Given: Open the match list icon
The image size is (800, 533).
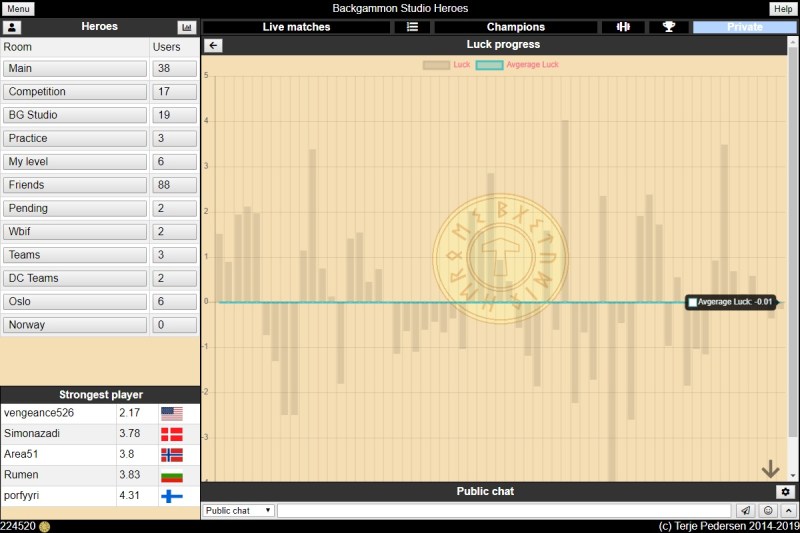Looking at the screenshot, I should click(412, 27).
